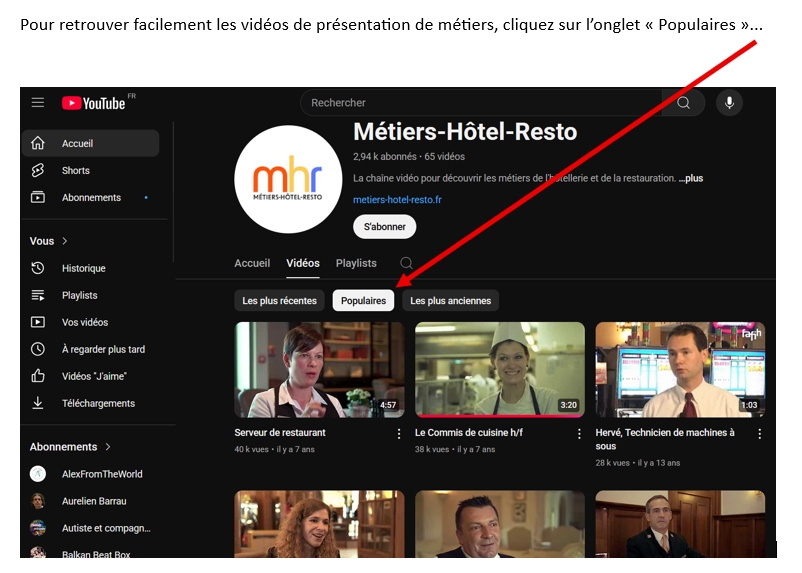Click the Métiers-Hôtel-Resto channel name
This screenshot has height=573, width=802.
click(x=465, y=131)
